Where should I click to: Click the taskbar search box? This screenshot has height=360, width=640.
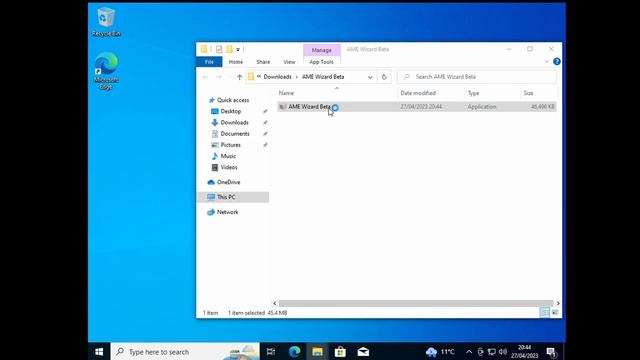click(x=185, y=352)
